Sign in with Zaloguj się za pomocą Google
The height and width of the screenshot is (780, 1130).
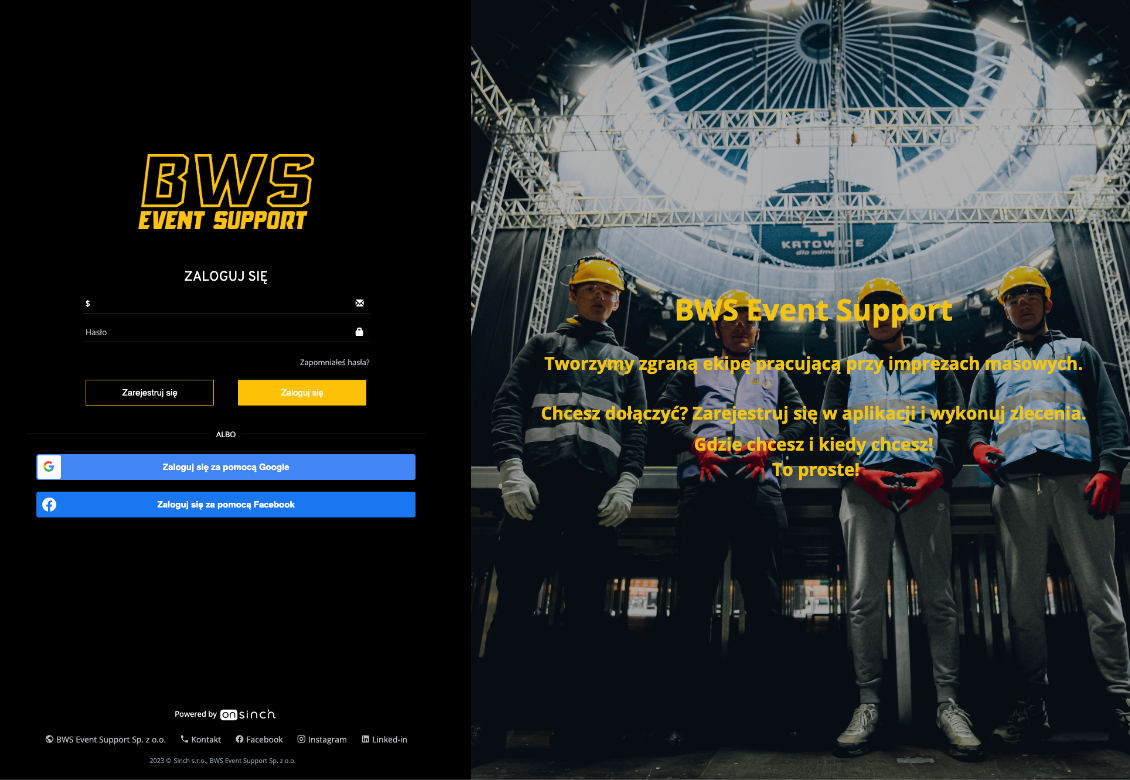pos(226,467)
